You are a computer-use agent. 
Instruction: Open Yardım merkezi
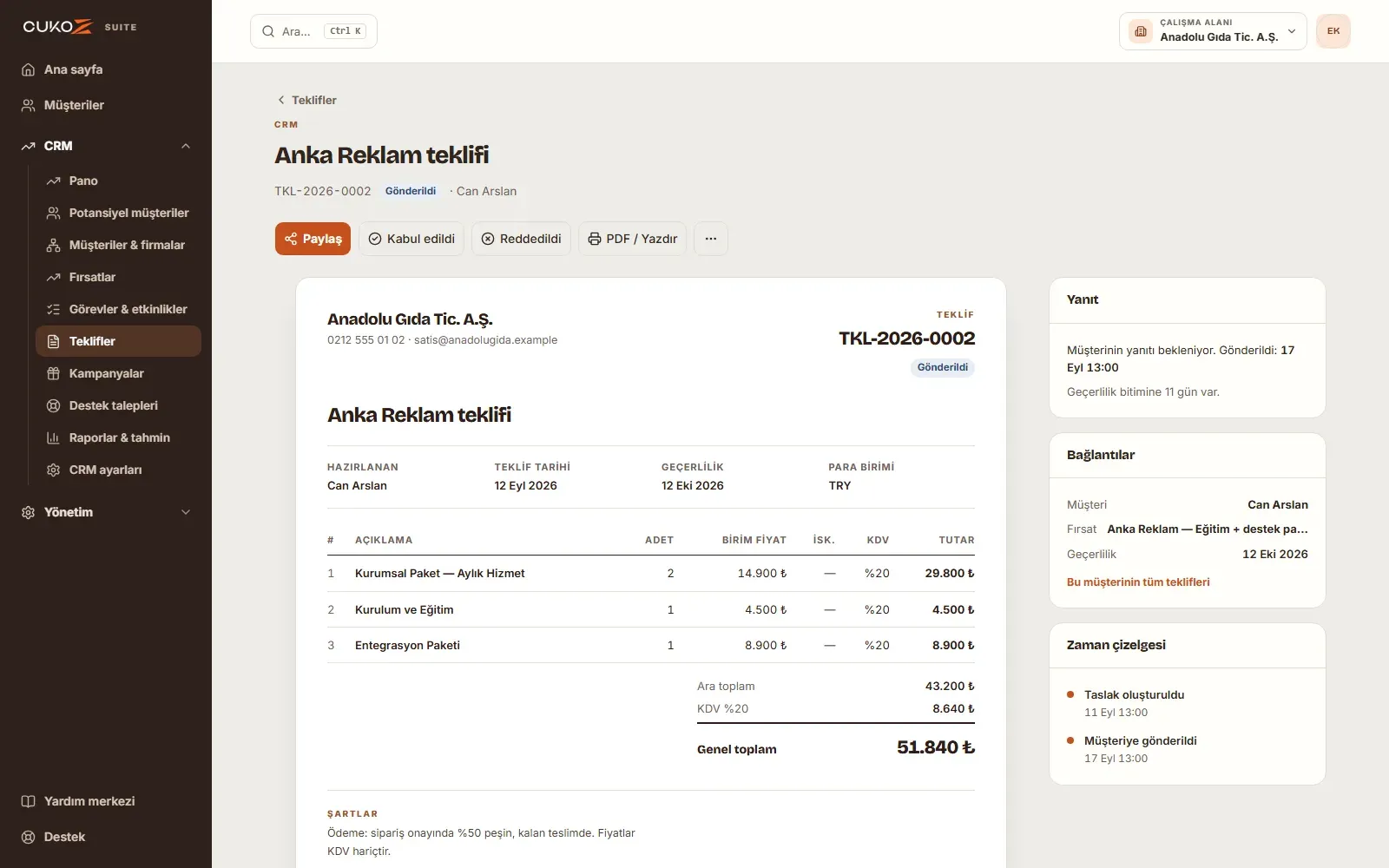coord(106,801)
